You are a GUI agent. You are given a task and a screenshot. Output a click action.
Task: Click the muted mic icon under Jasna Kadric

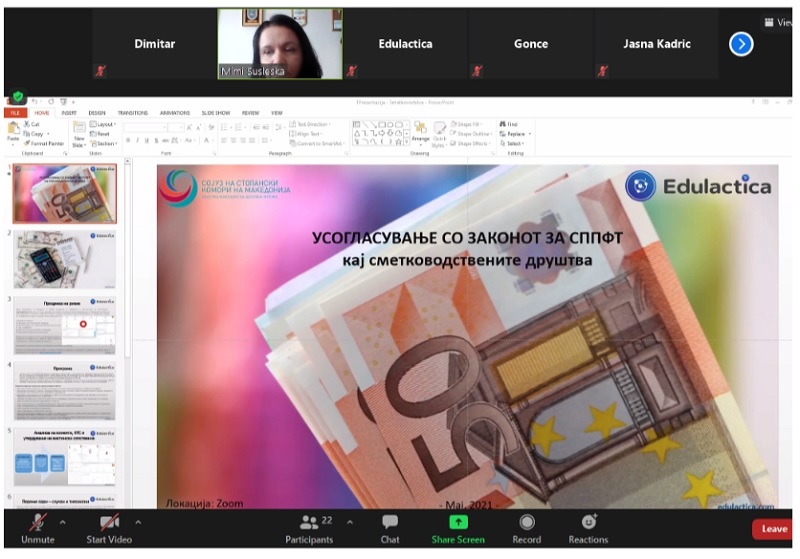(603, 71)
